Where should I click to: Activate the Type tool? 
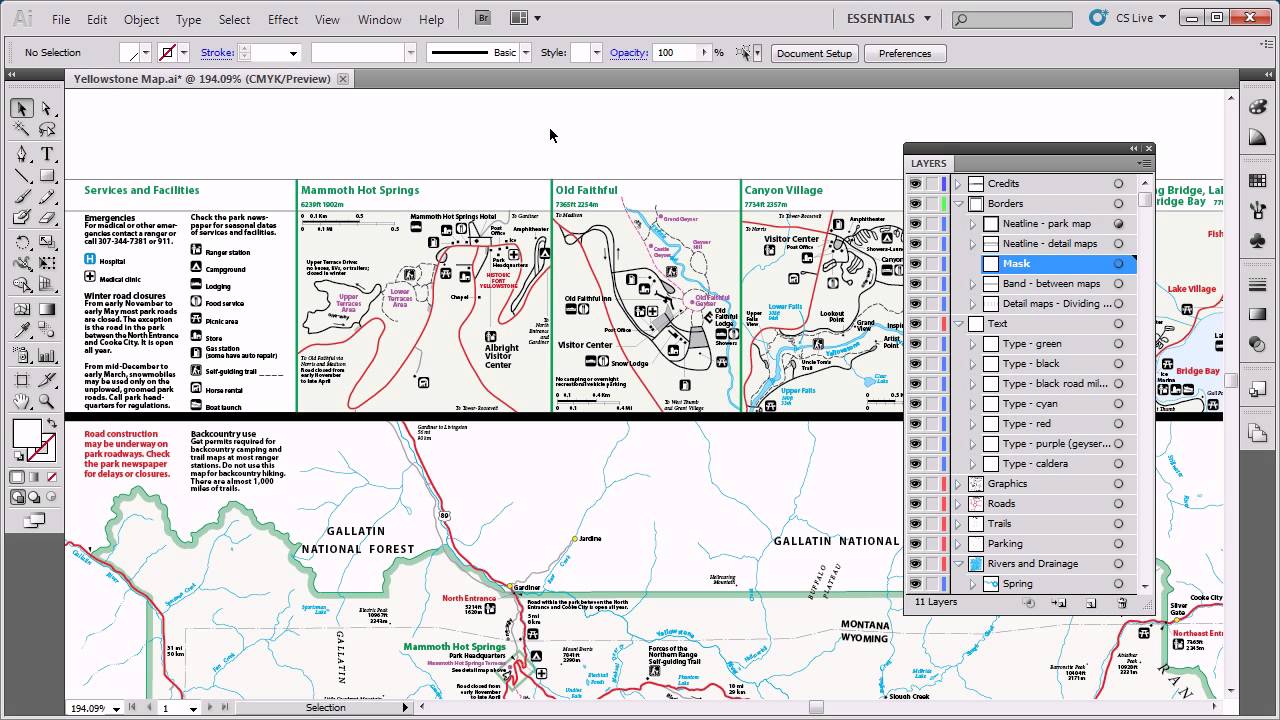point(46,154)
